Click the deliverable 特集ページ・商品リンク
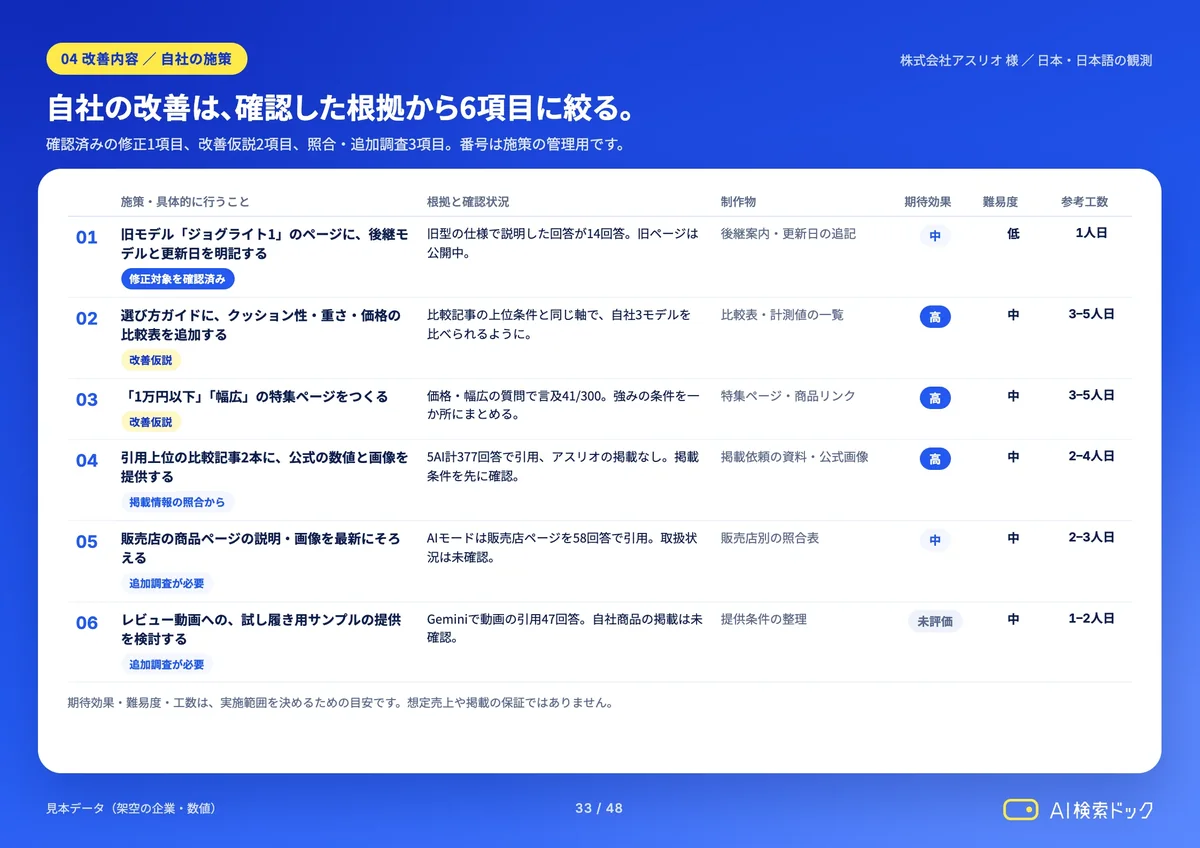1200x848 pixels. [788, 396]
